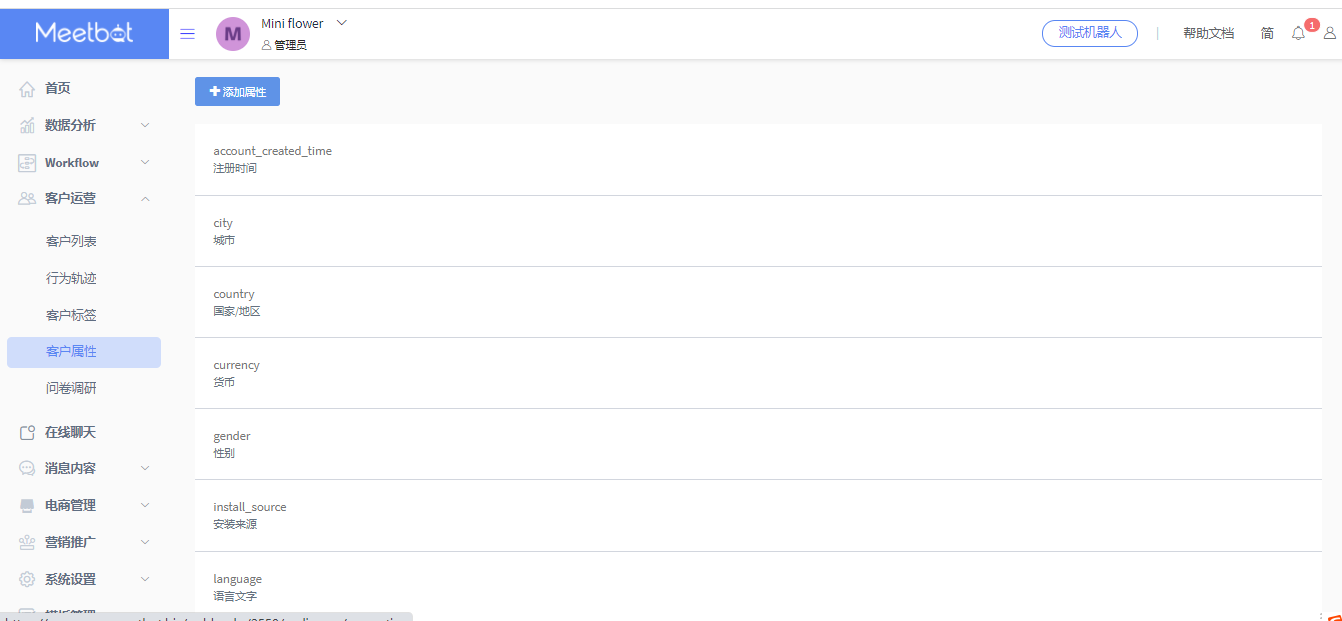Expand the 数据分析 submenu arrow

click(x=145, y=125)
